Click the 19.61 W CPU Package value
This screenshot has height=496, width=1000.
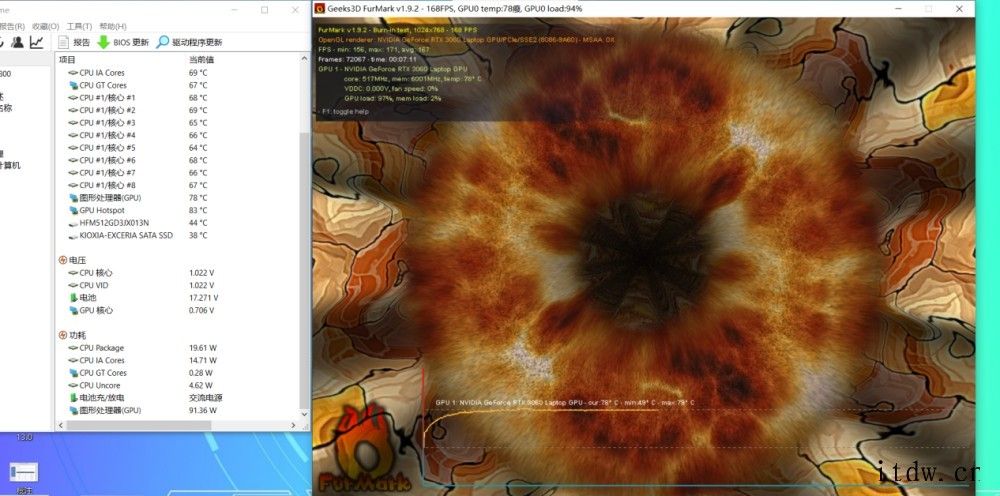pos(202,348)
